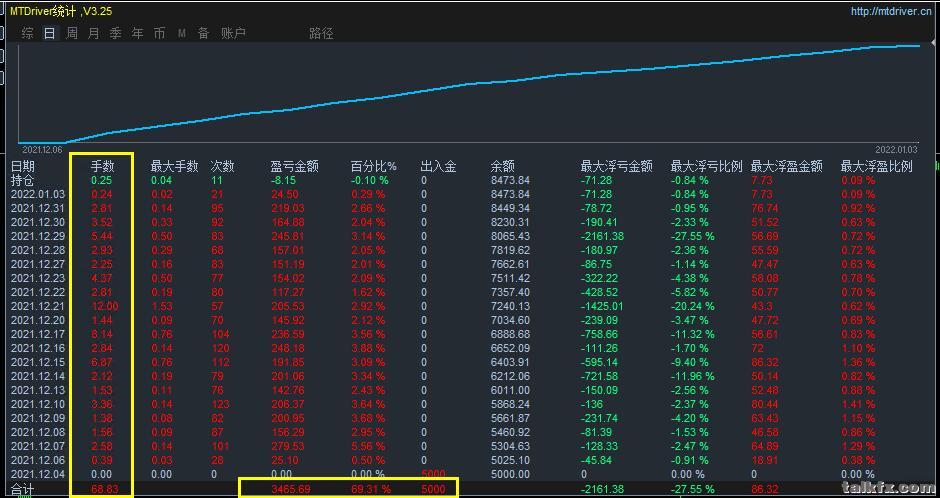
Task: Click the 币 currency tab
Action: [160, 33]
